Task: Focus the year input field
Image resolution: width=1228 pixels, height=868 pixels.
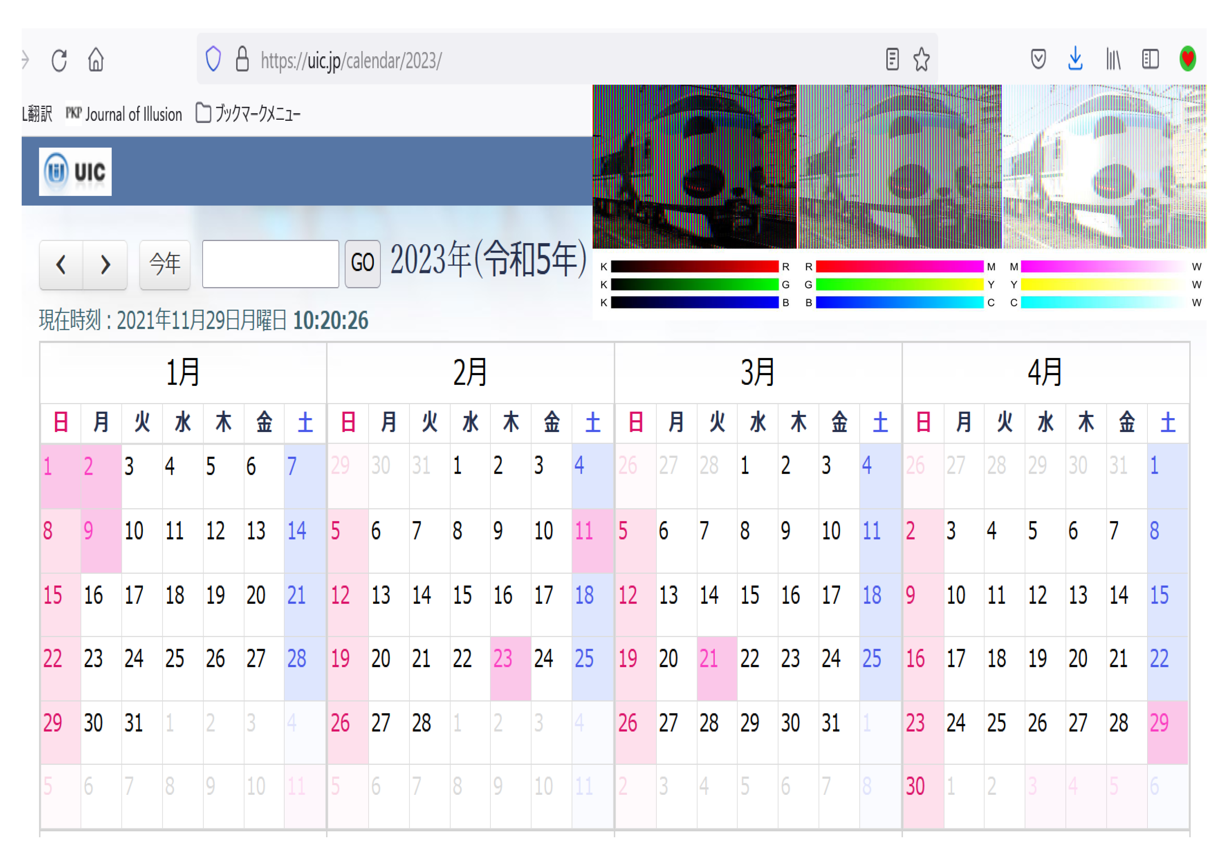Action: click(270, 263)
